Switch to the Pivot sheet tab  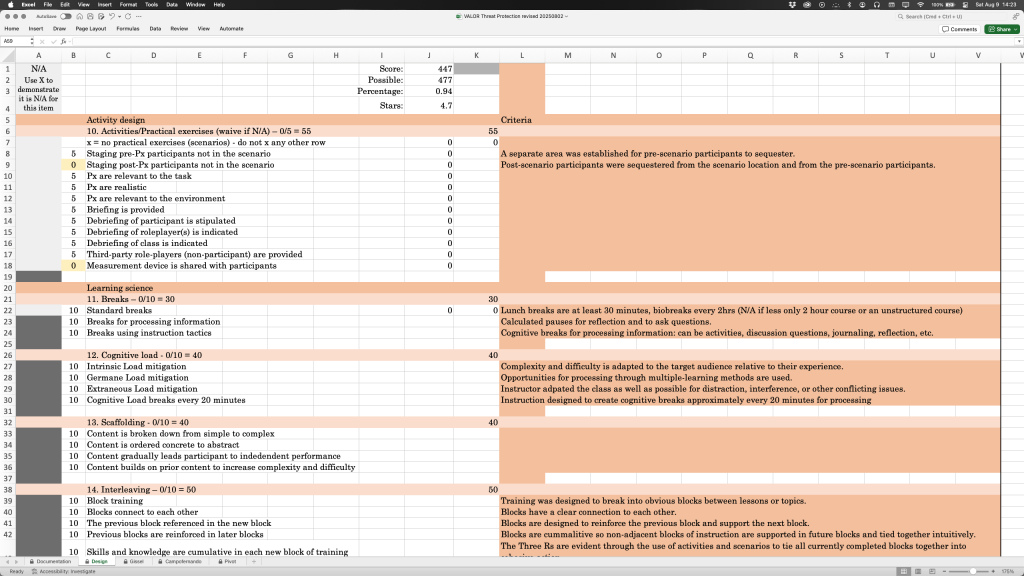tap(227, 562)
